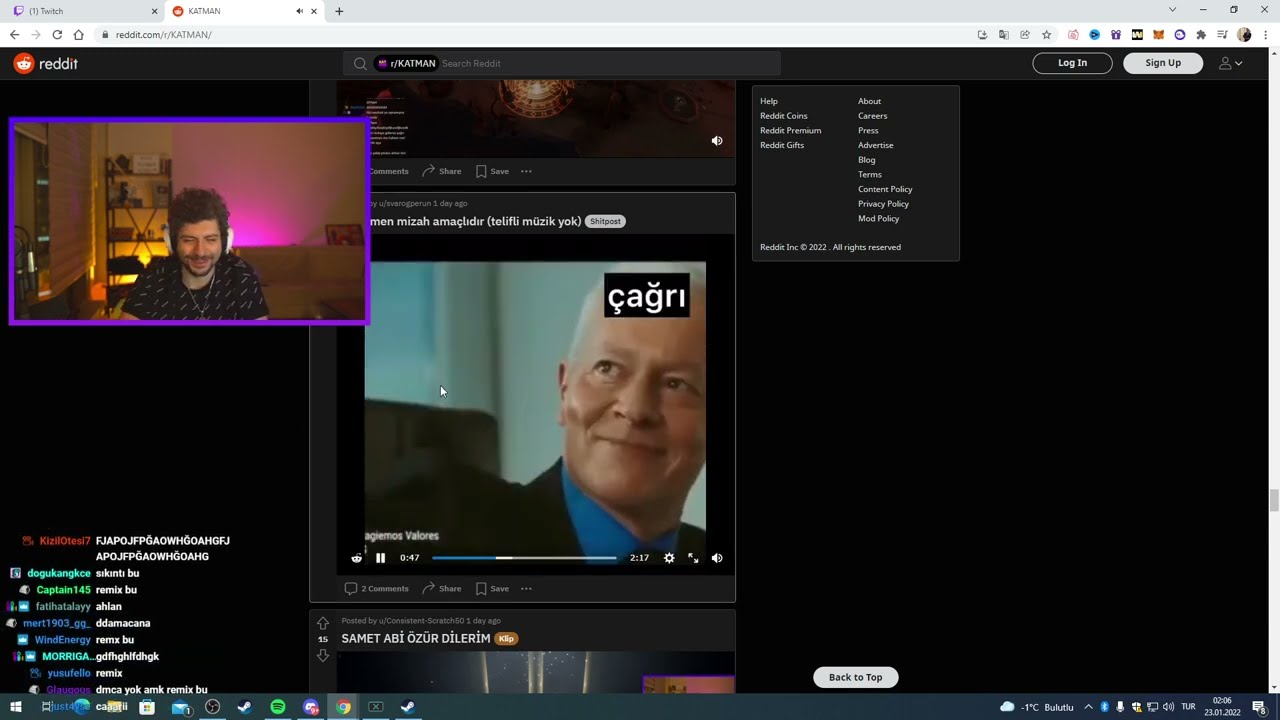Click the r/KATMAN search scope chip
The height and width of the screenshot is (720, 1280).
(407, 63)
